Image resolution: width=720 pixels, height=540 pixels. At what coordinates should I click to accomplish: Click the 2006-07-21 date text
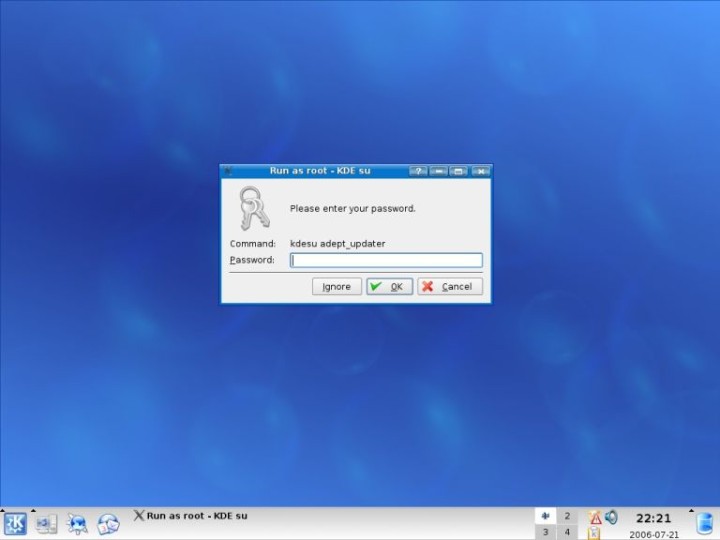[x=654, y=534]
